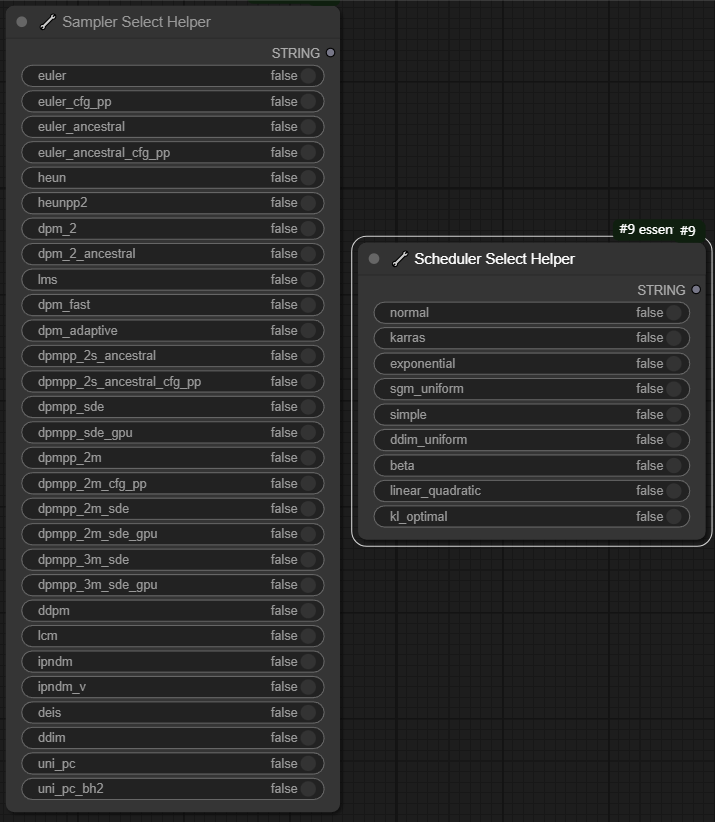Toggle the ddim sampler row
The image size is (715, 822).
(x=308, y=738)
